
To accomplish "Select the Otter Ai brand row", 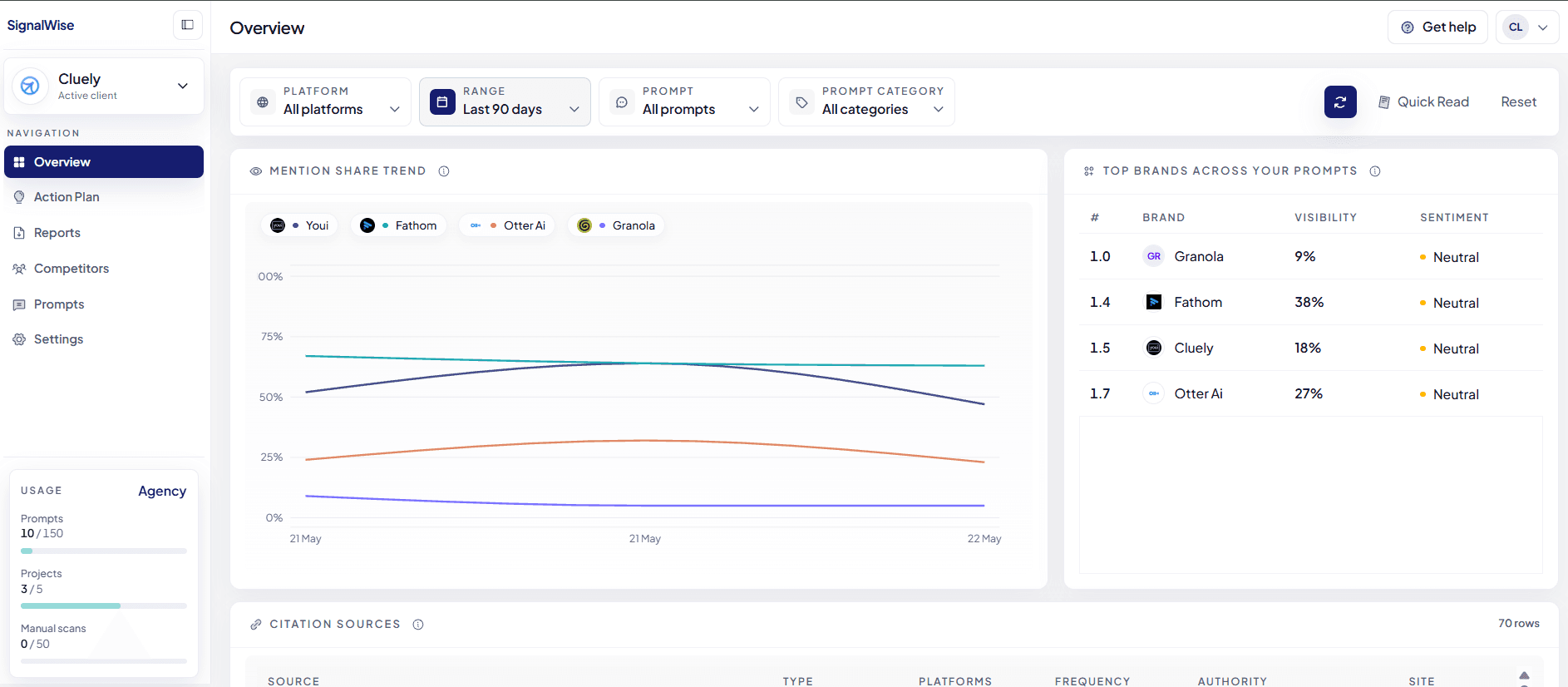I will click(x=1310, y=393).
